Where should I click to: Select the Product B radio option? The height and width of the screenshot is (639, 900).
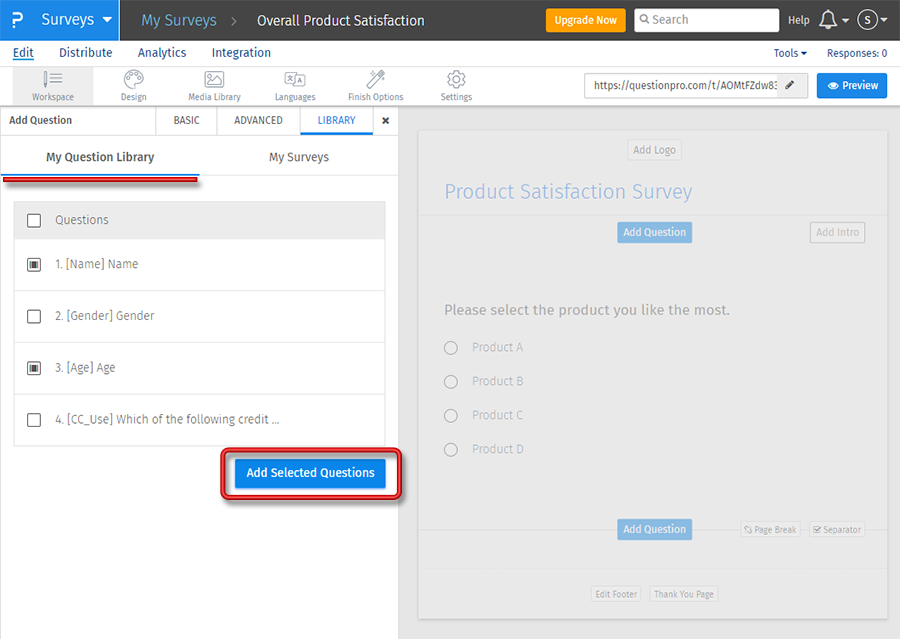pyautogui.click(x=451, y=382)
